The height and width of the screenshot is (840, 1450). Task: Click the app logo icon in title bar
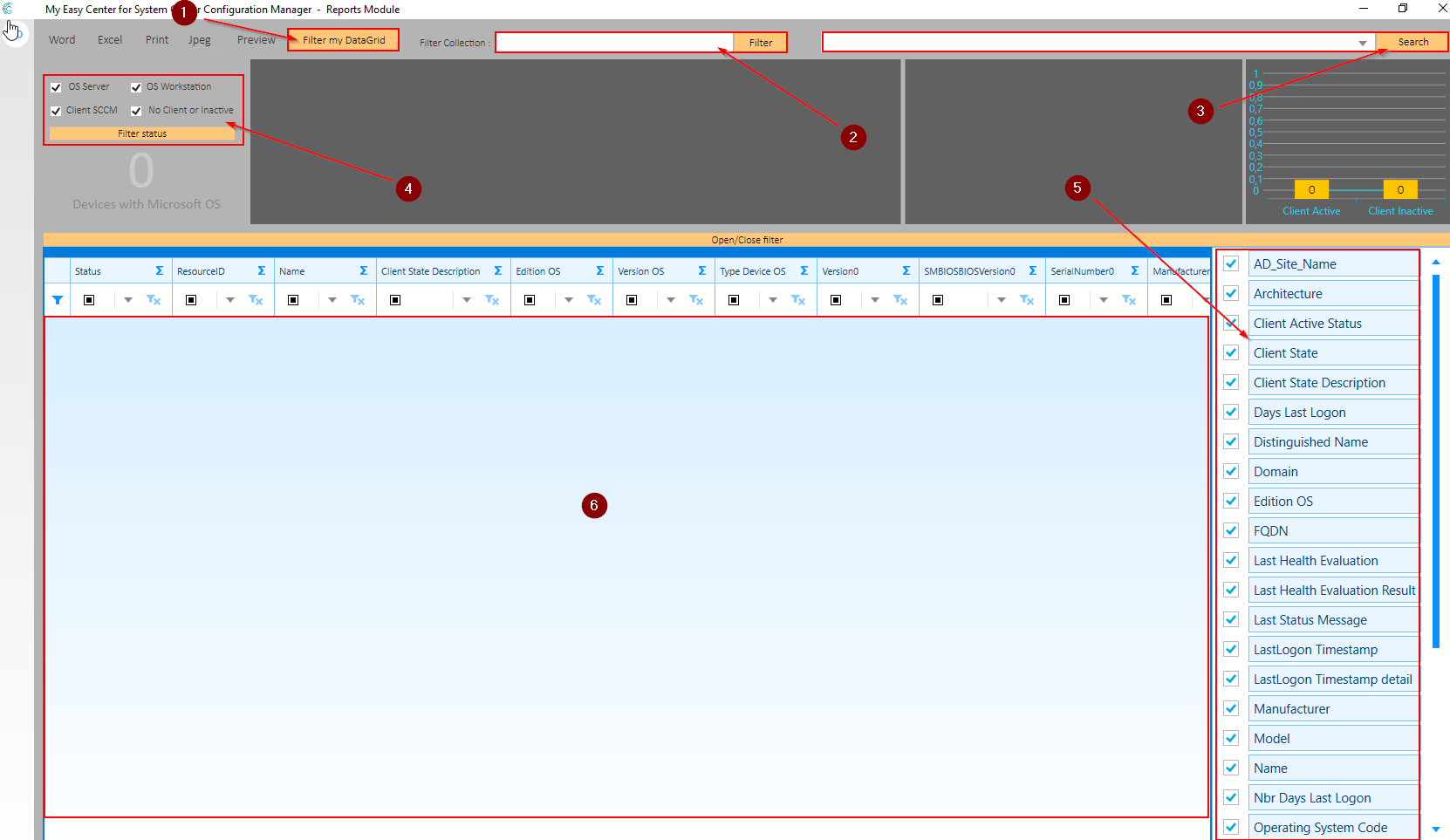click(x=8, y=9)
